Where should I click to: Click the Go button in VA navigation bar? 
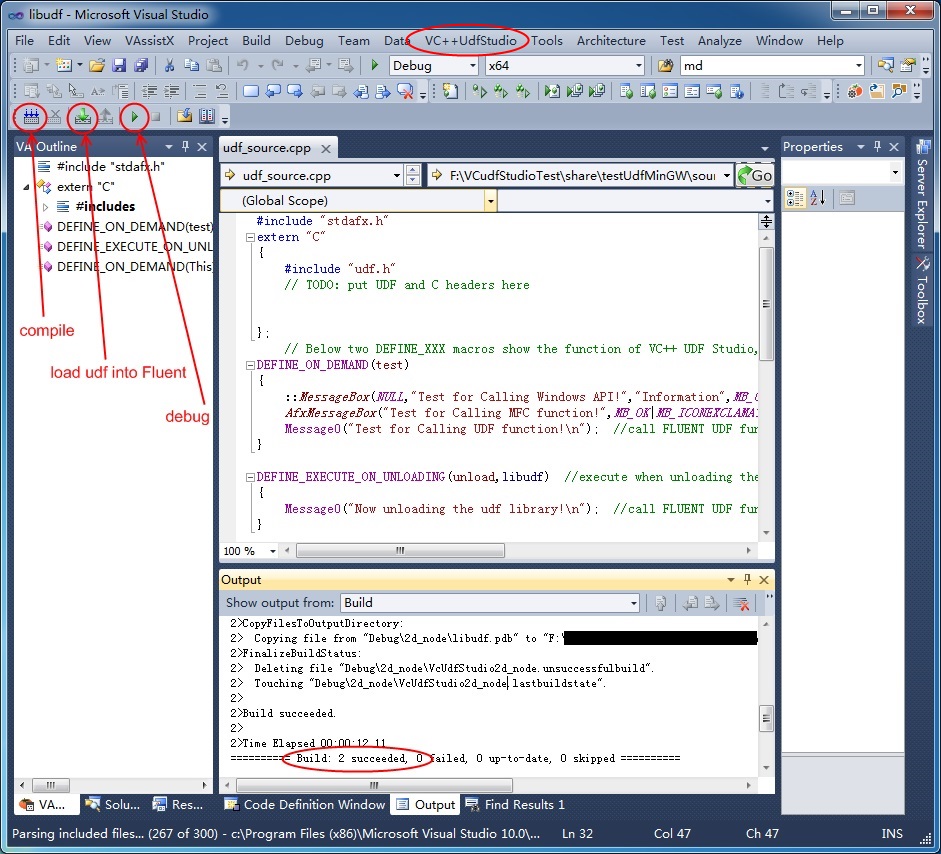point(754,176)
